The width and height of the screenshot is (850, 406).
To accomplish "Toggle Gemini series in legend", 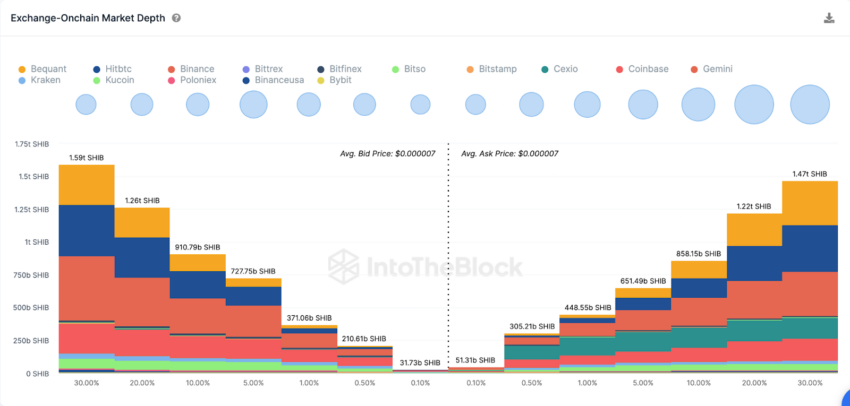I will click(x=712, y=69).
